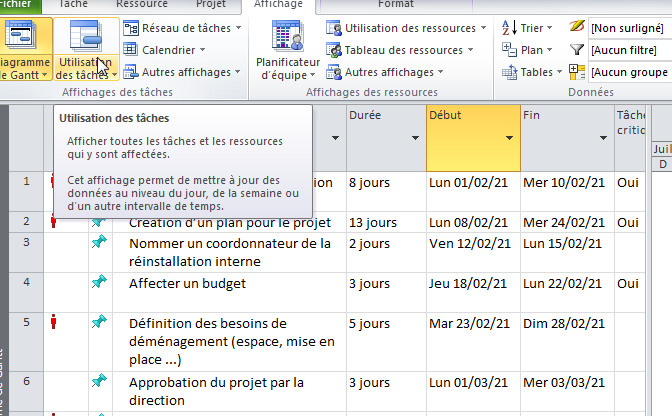Select the row 6 header
This screenshot has width=672, height=416.
(x=26, y=381)
